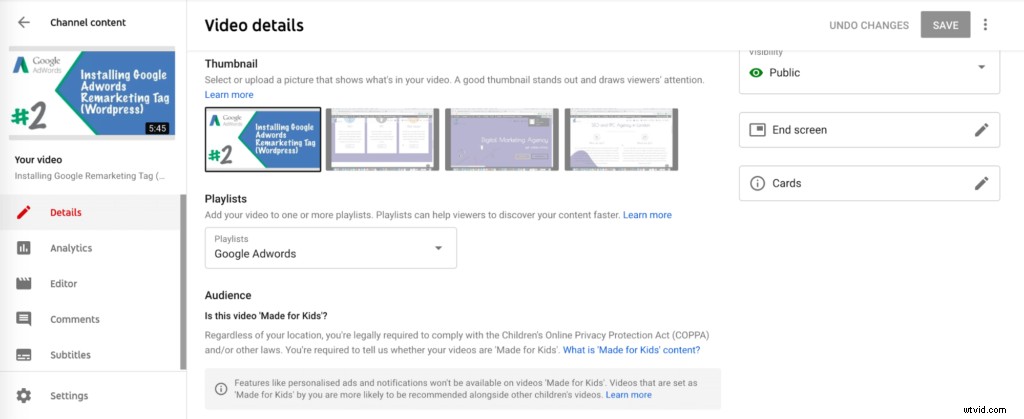Select the fourth auto-generated thumbnail
Screen dimensions: 1024x419
coord(621,139)
